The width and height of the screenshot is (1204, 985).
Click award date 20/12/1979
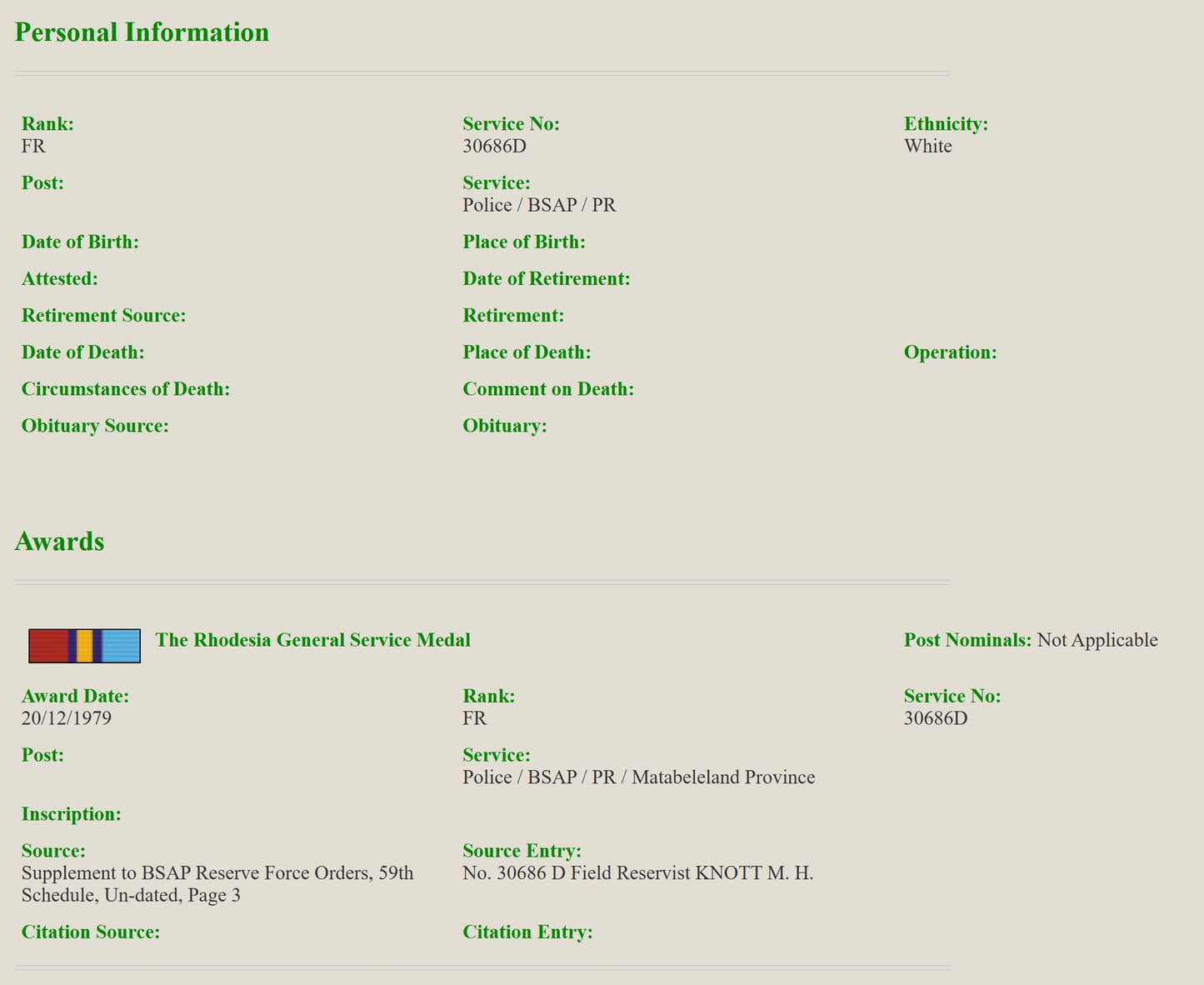[x=67, y=718]
